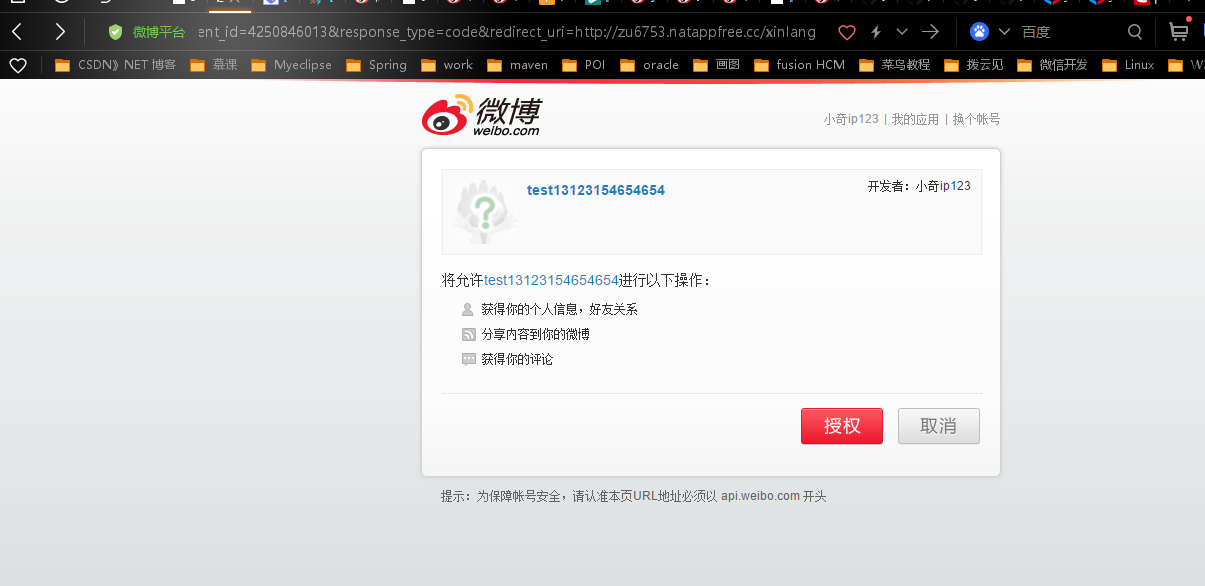Click the green security shield icon

pyautogui.click(x=115, y=32)
